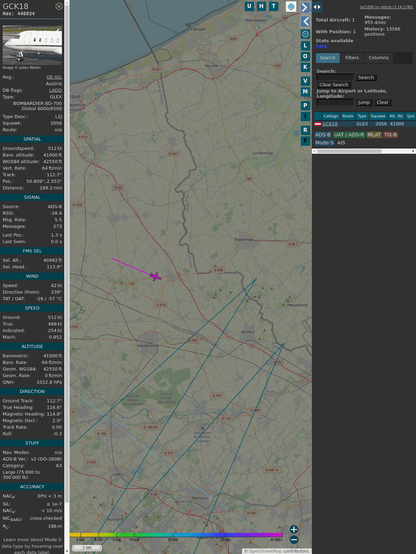Focus the Jump to Airport input field
Screen dimensions: 416x554
click(335, 102)
